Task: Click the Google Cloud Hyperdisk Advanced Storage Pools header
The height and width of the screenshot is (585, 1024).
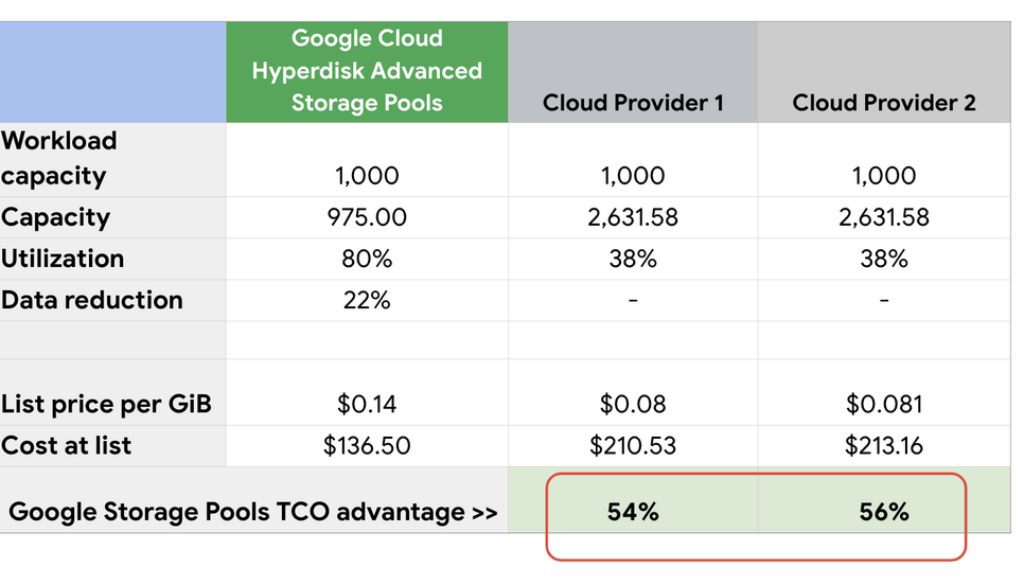Action: tap(366, 71)
